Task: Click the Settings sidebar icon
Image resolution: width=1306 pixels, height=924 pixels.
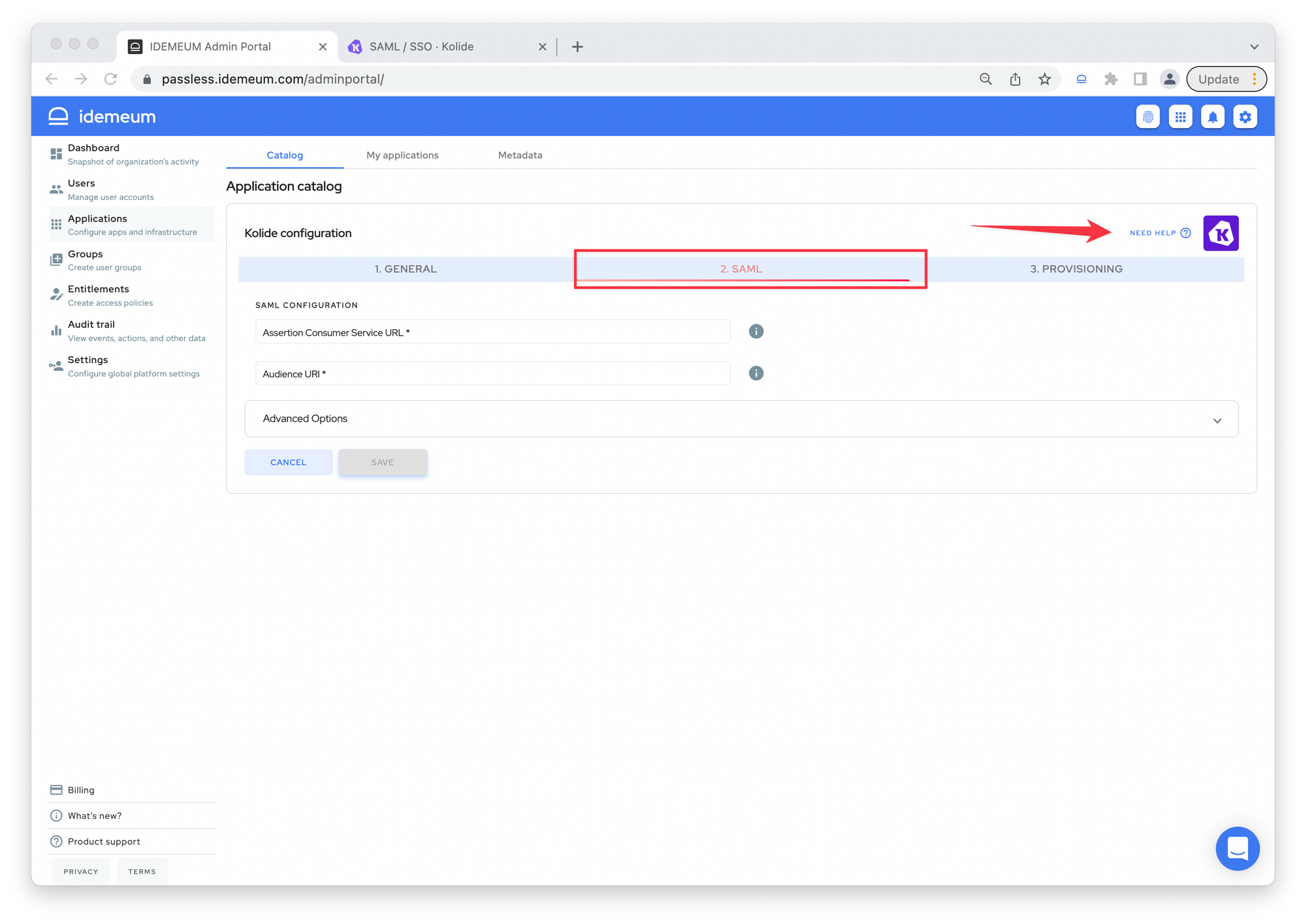Action: 56,366
